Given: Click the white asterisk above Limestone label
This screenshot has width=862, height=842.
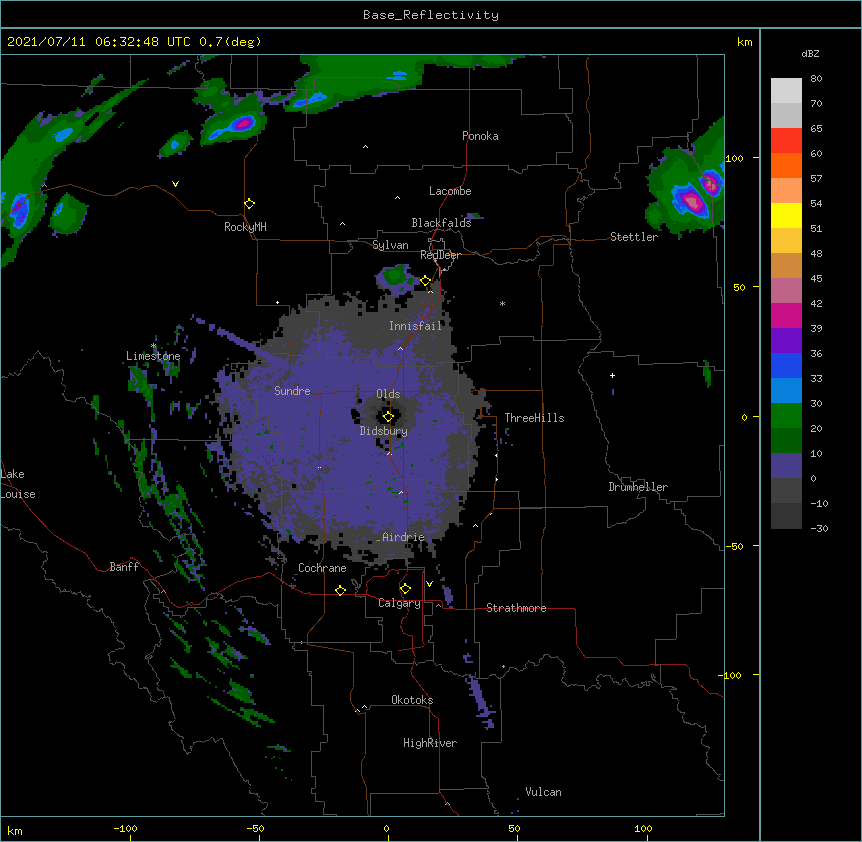Looking at the screenshot, I should pos(153,346).
